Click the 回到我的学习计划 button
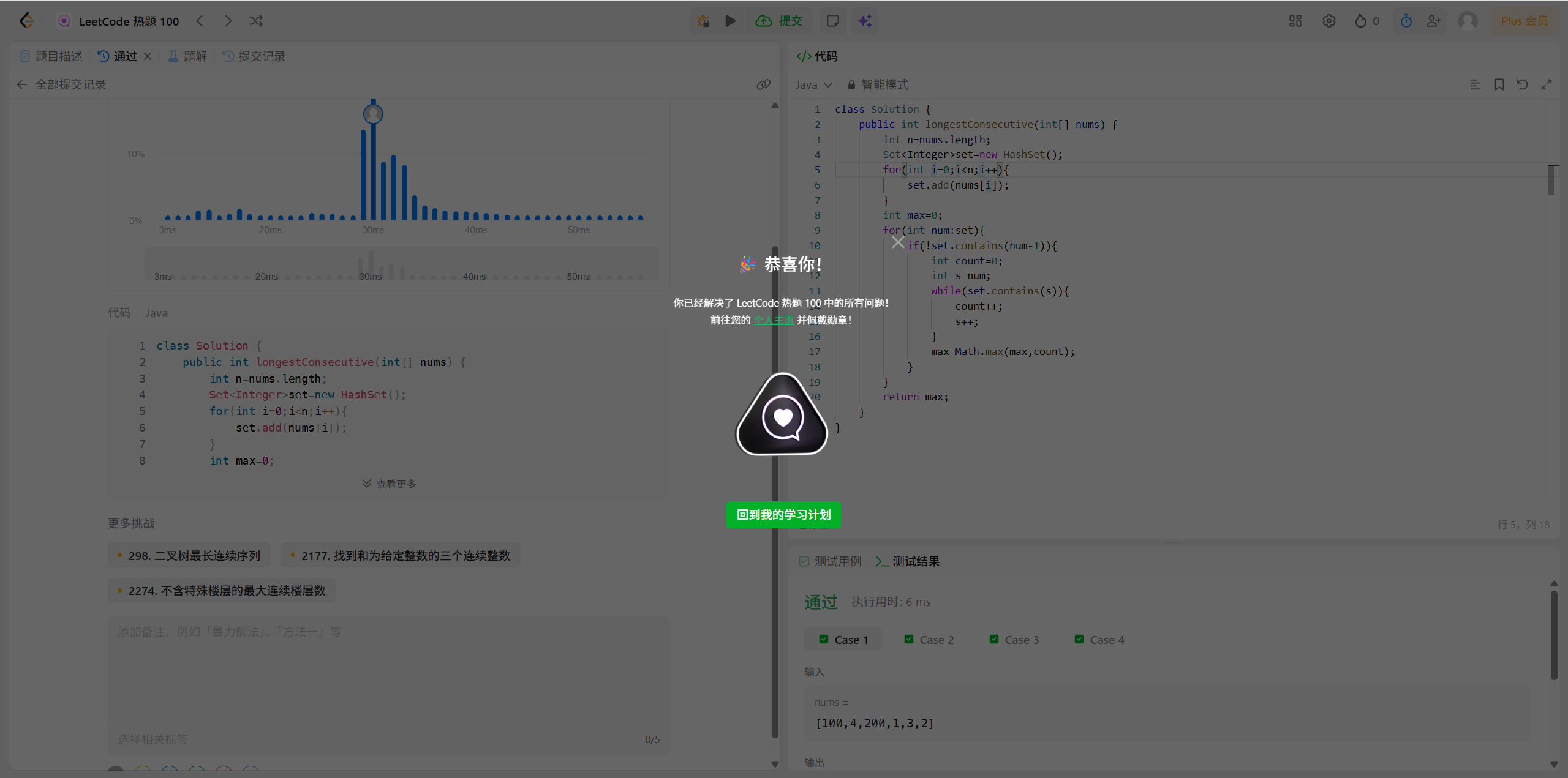The image size is (1568, 778). point(783,515)
